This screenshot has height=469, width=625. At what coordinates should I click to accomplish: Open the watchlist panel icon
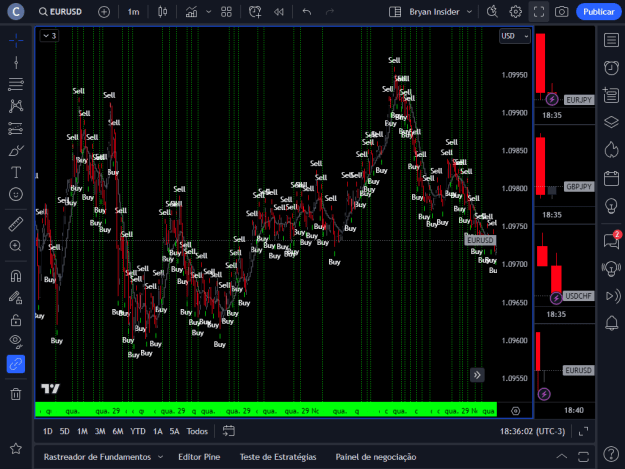(611, 40)
